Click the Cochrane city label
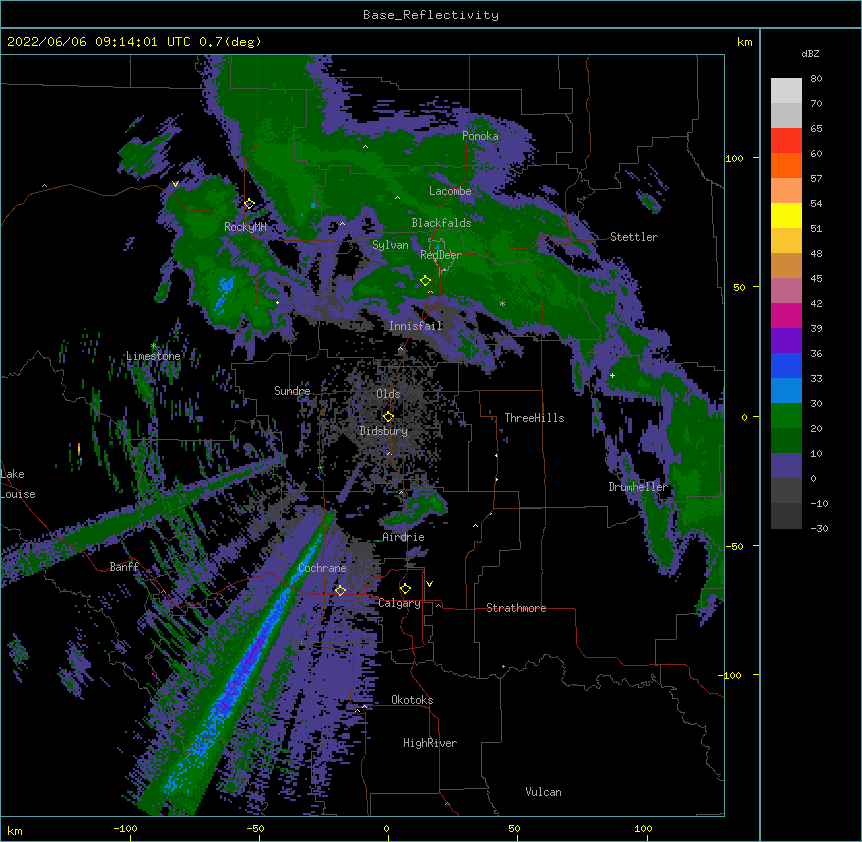862x842 pixels. 322,568
